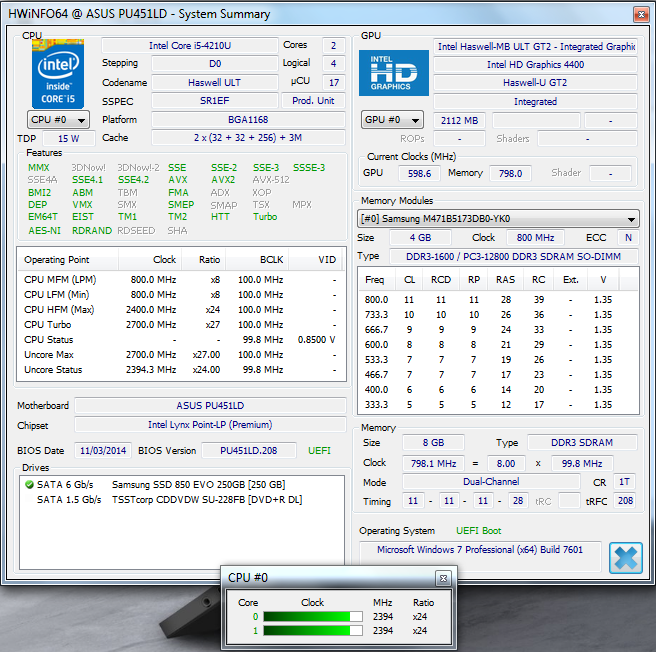This screenshot has width=656, height=652.
Task: Click the Turbo feature label
Action: coord(265,217)
